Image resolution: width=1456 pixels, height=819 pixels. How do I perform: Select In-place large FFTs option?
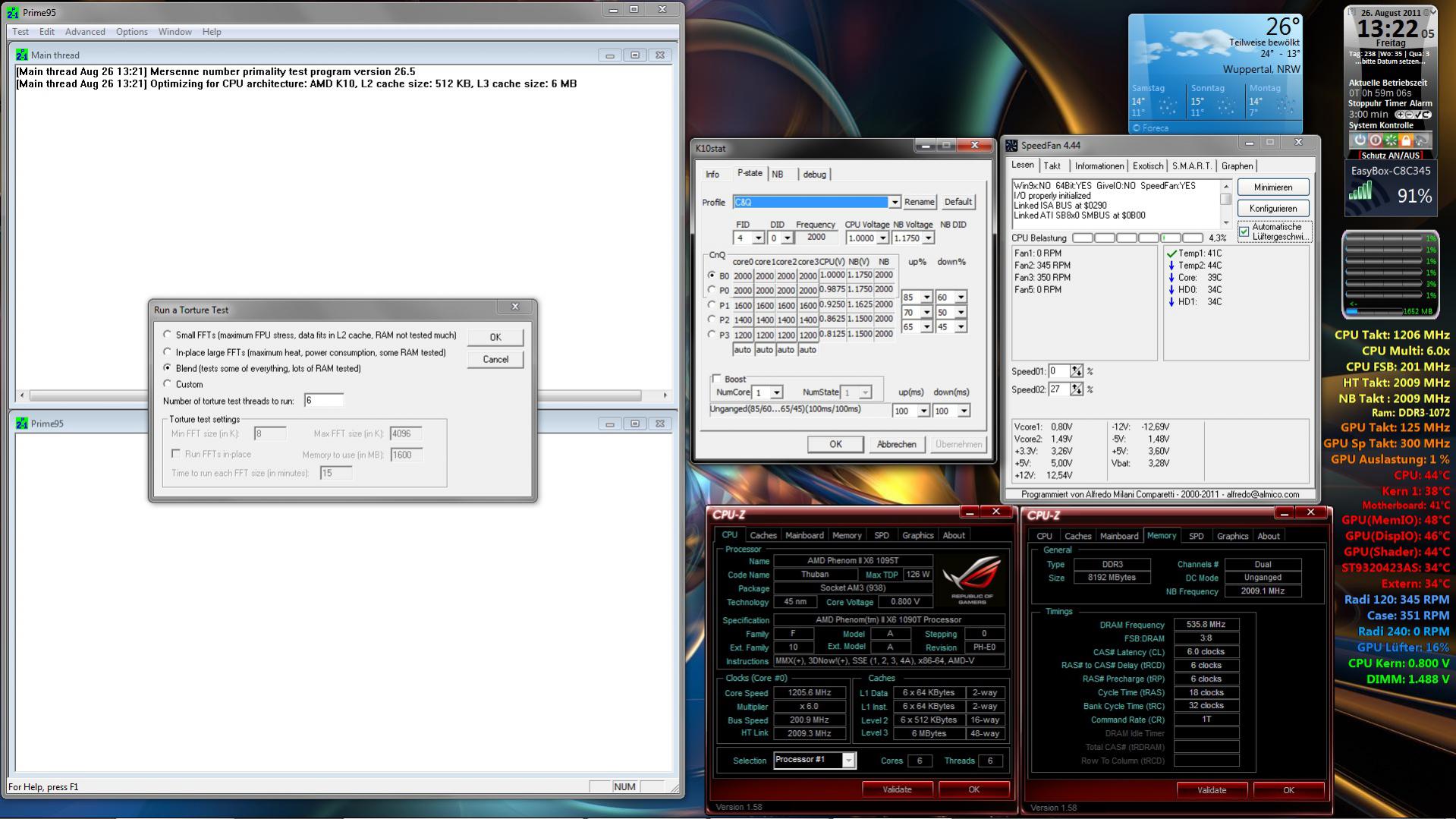coord(168,352)
